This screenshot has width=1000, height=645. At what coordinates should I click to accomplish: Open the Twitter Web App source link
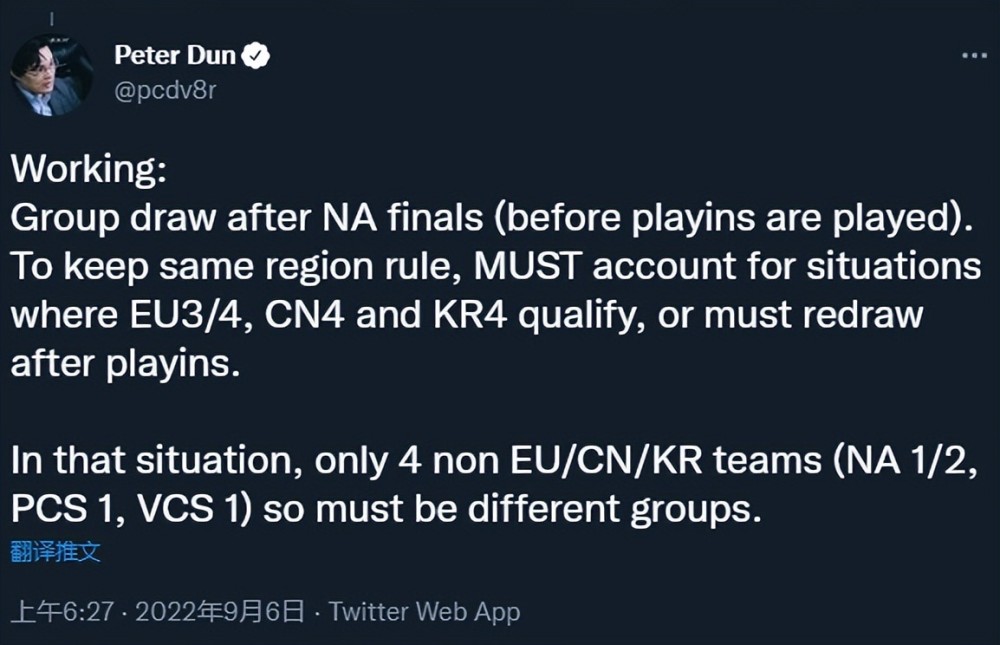pyautogui.click(x=424, y=611)
